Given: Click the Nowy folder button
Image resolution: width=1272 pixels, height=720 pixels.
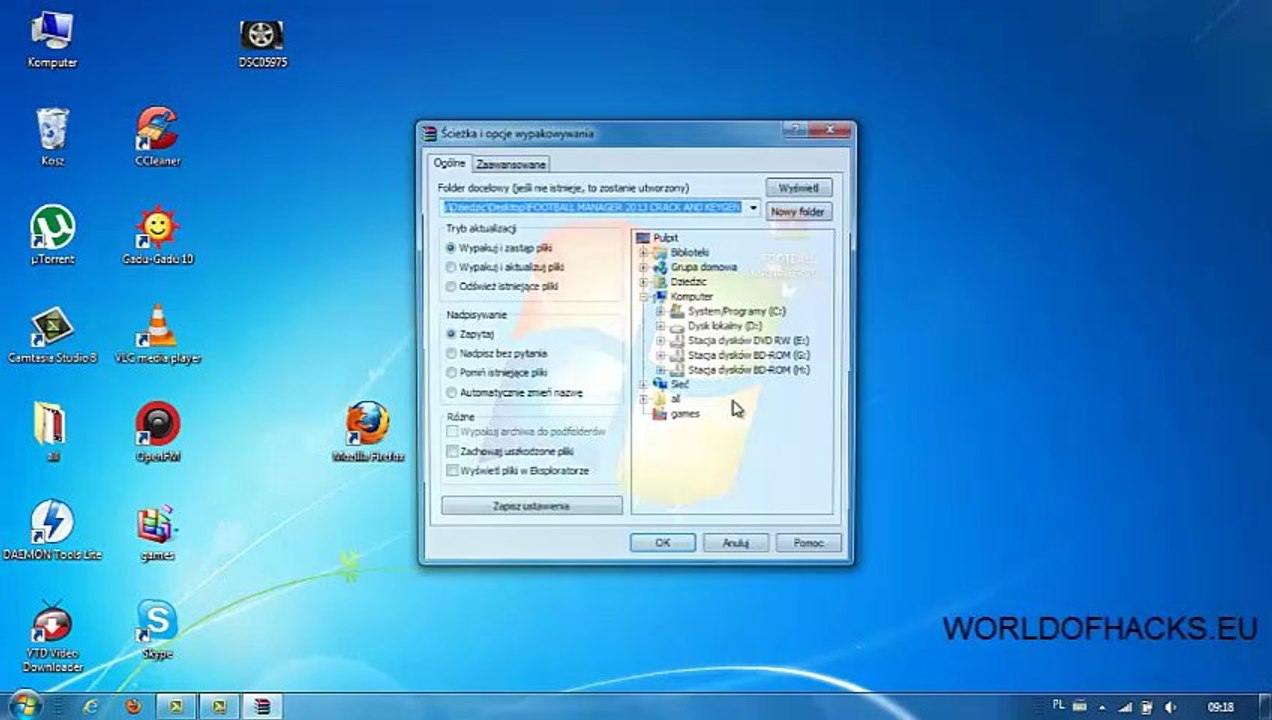Looking at the screenshot, I should click(799, 212).
